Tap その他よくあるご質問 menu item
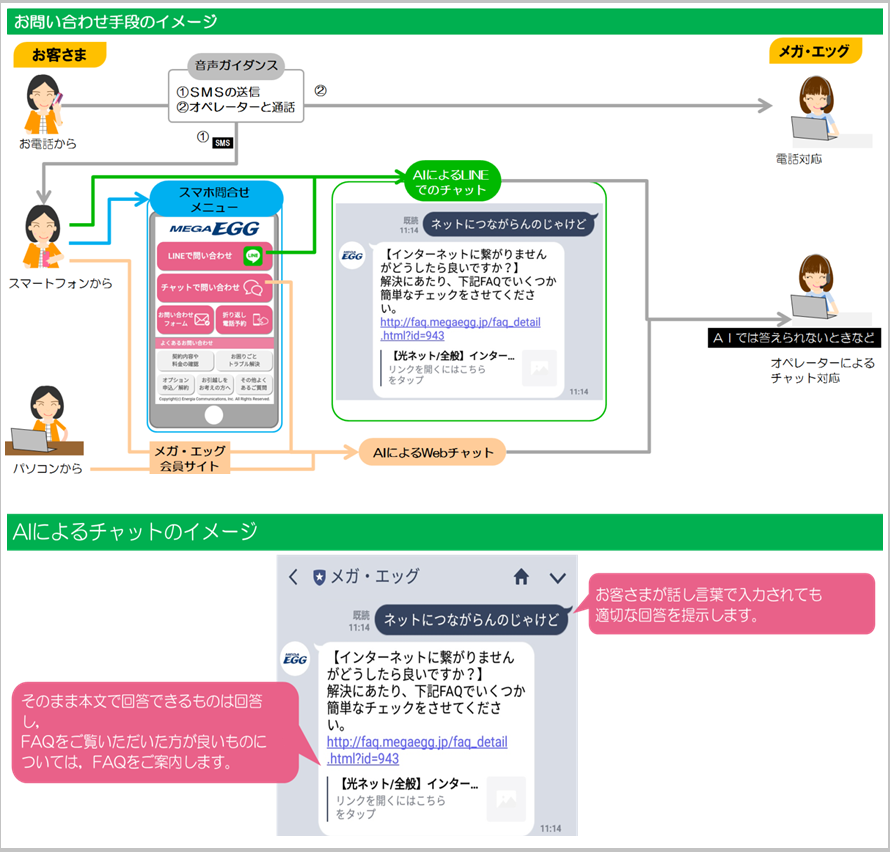This screenshot has width=890, height=852. pyautogui.click(x=254, y=385)
